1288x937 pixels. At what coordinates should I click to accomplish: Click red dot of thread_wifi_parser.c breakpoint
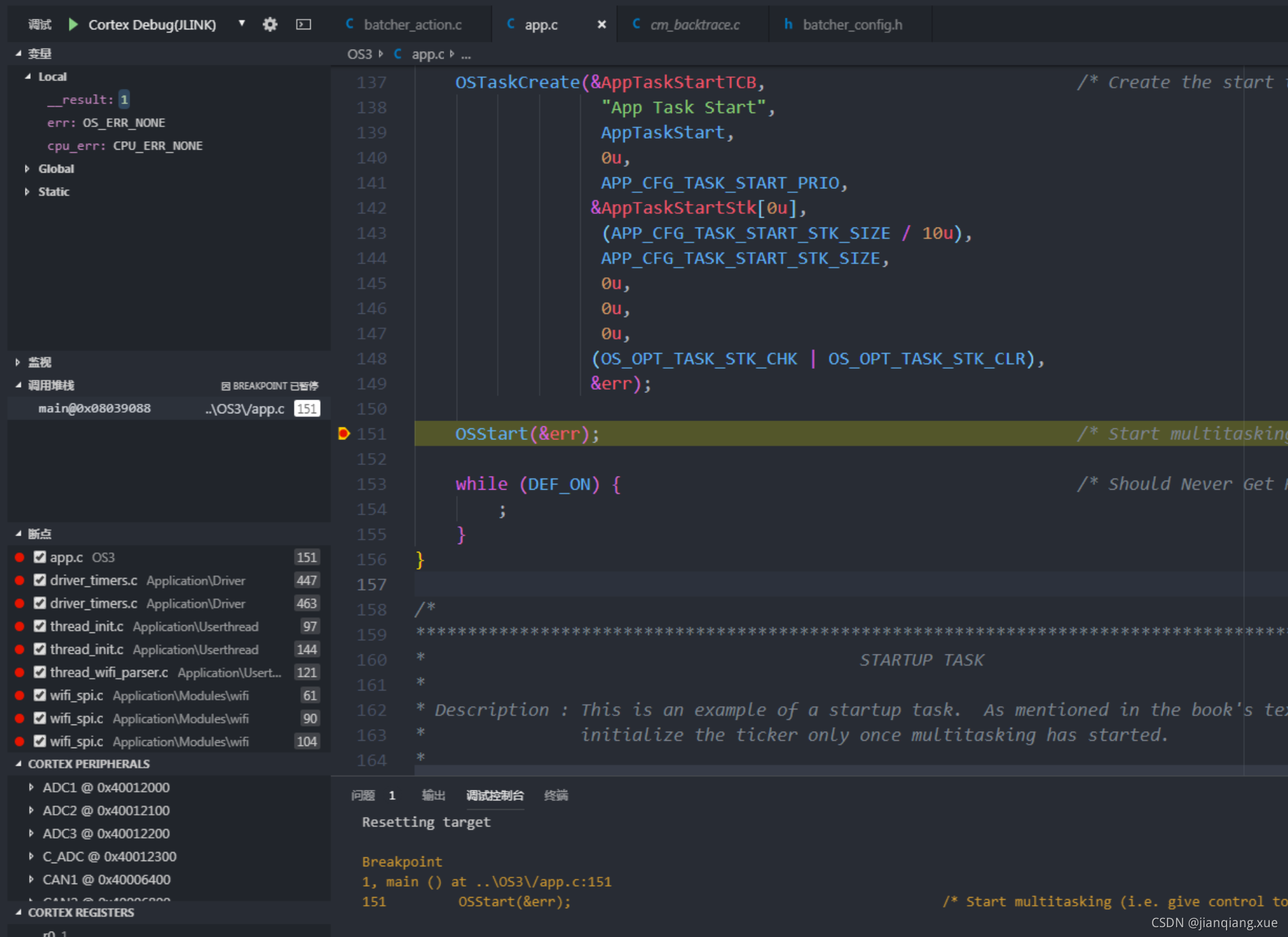[20, 673]
